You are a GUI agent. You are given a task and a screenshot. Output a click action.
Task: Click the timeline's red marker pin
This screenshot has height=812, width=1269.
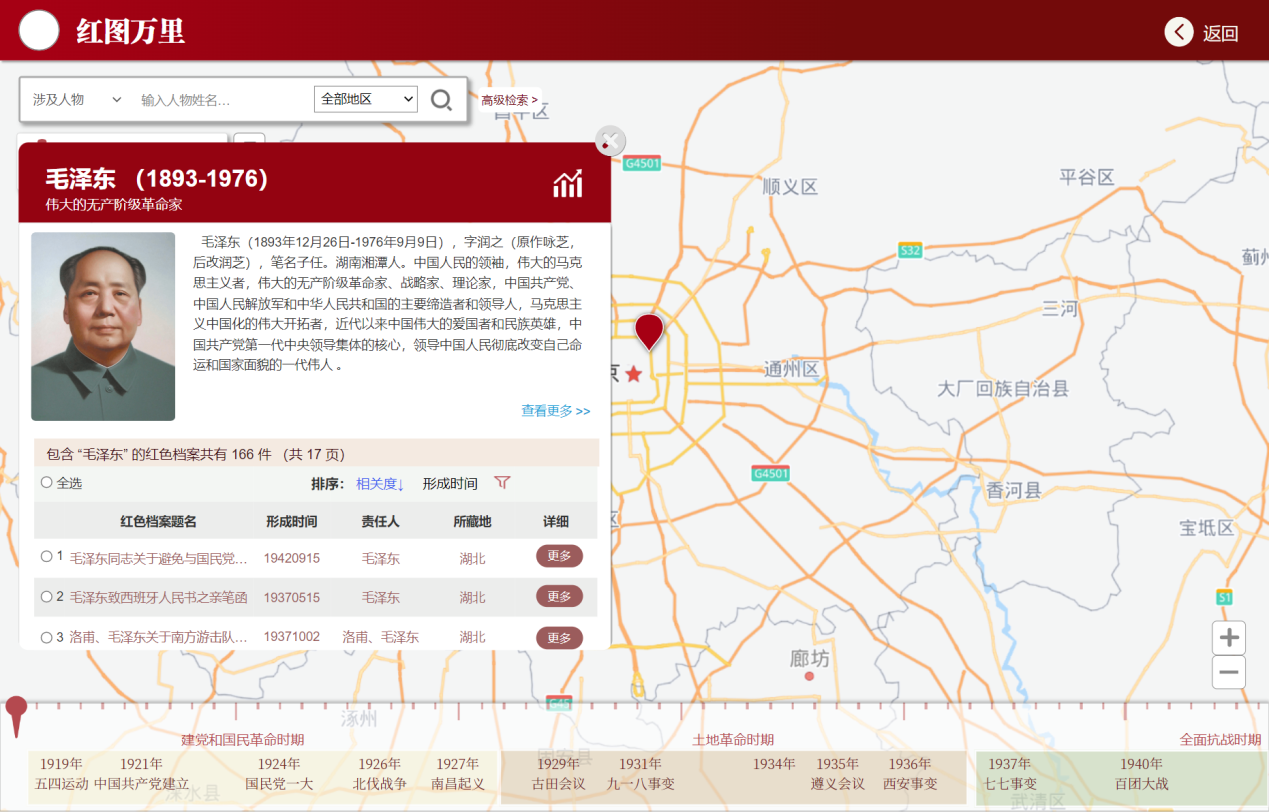(16, 712)
